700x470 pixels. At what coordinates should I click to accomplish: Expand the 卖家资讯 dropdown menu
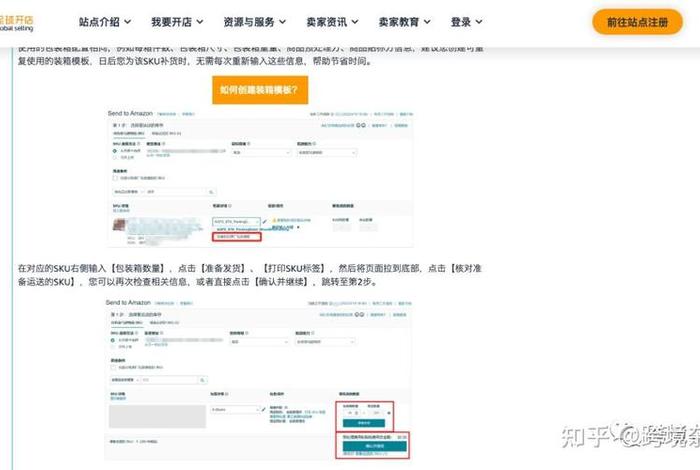click(x=332, y=22)
